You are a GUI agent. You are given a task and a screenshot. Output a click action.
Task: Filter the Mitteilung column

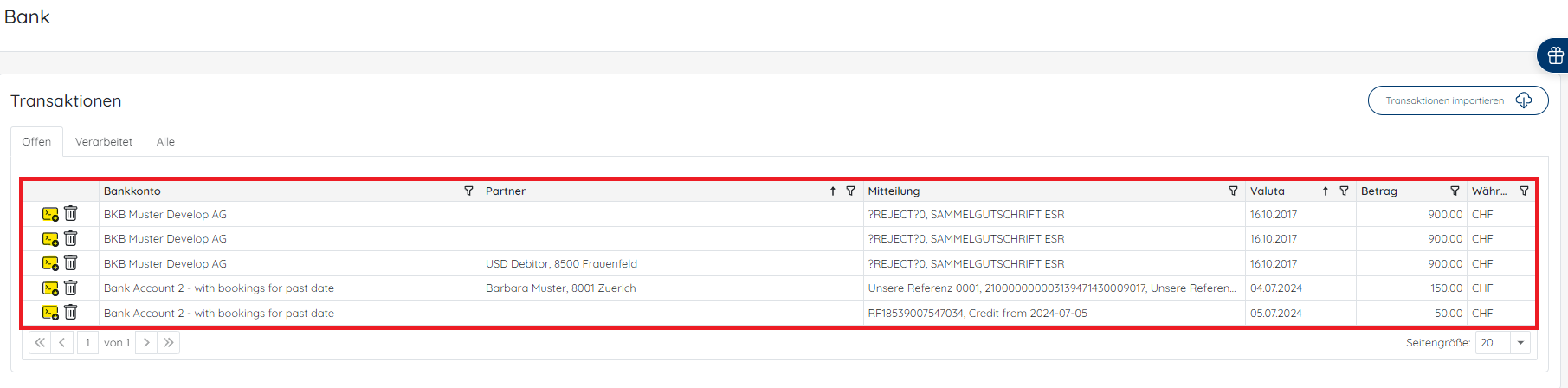click(x=1233, y=191)
